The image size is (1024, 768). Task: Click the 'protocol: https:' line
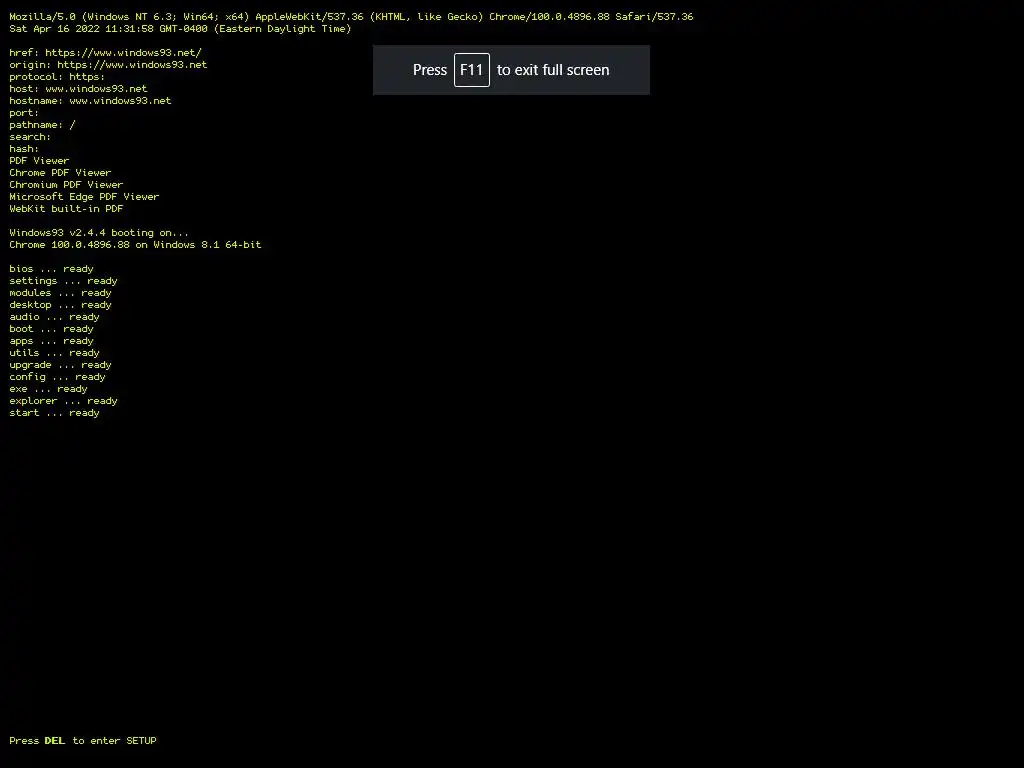point(57,77)
